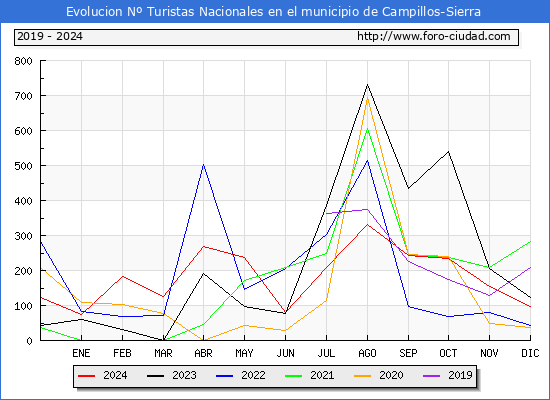Click the FEB month axis label
550x400 pixels.
(x=122, y=353)
